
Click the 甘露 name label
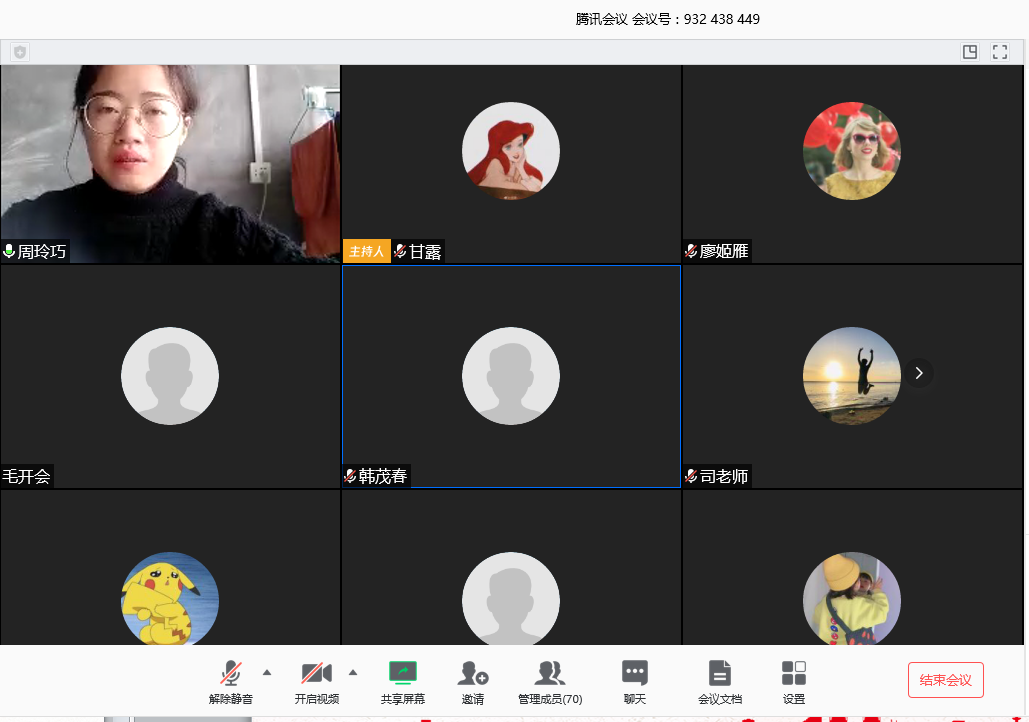point(425,251)
